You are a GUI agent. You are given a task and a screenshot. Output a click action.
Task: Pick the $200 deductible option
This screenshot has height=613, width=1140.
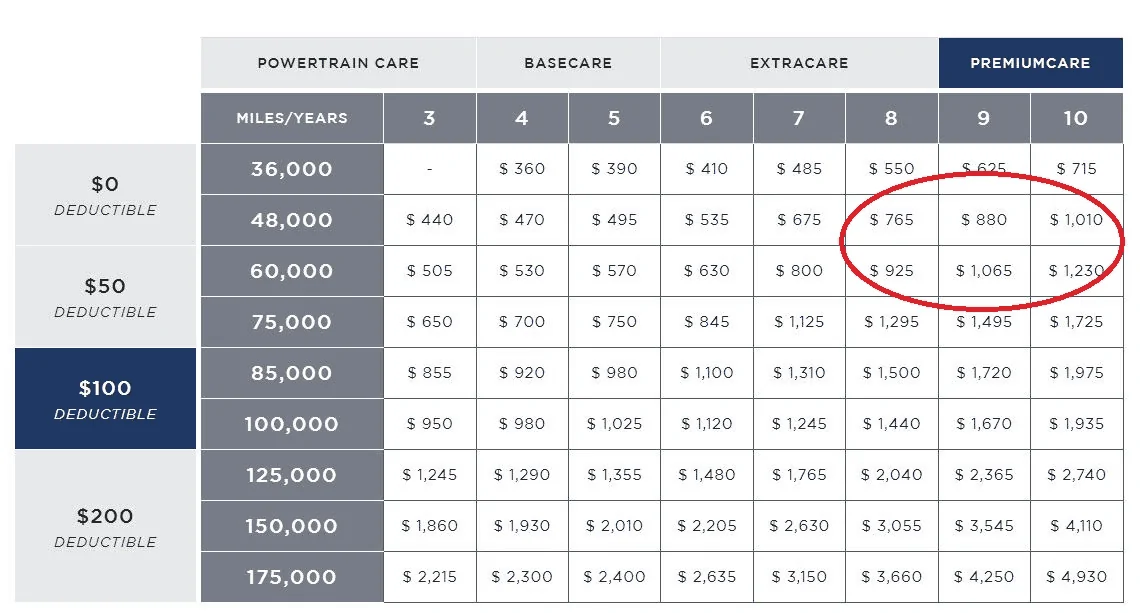105,526
